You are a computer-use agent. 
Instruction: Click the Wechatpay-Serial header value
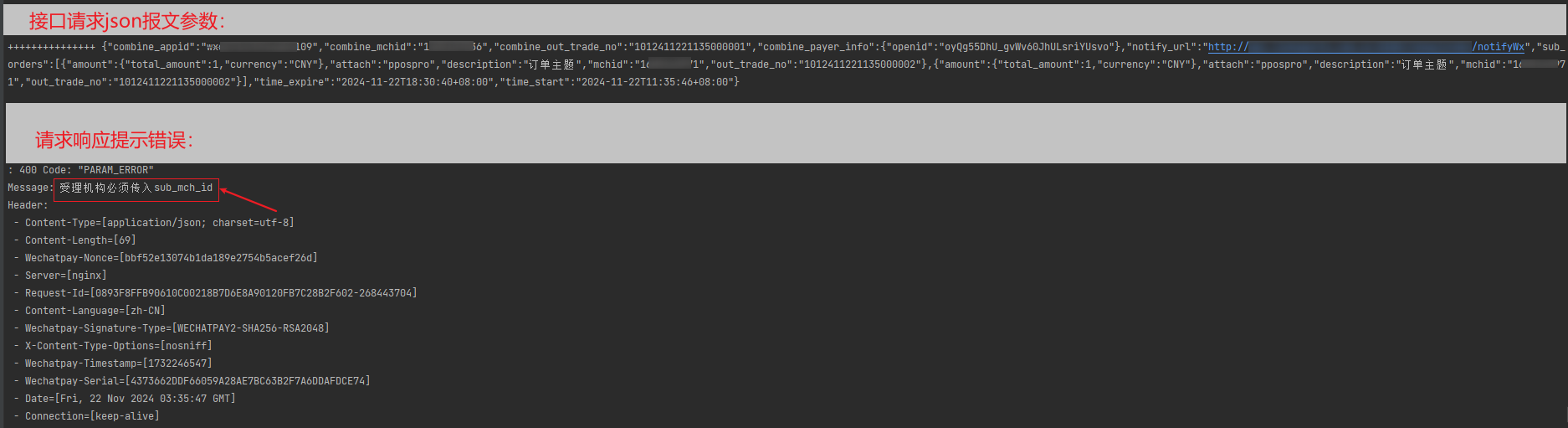tap(248, 381)
